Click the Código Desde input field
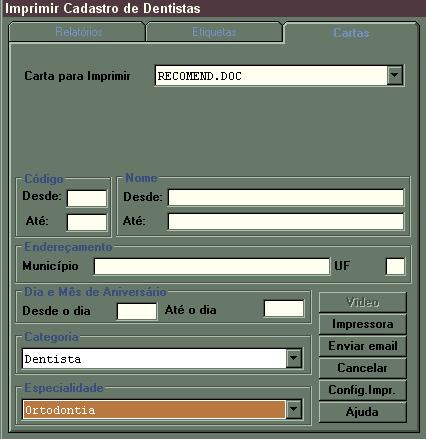The width and height of the screenshot is (426, 439). [87, 198]
